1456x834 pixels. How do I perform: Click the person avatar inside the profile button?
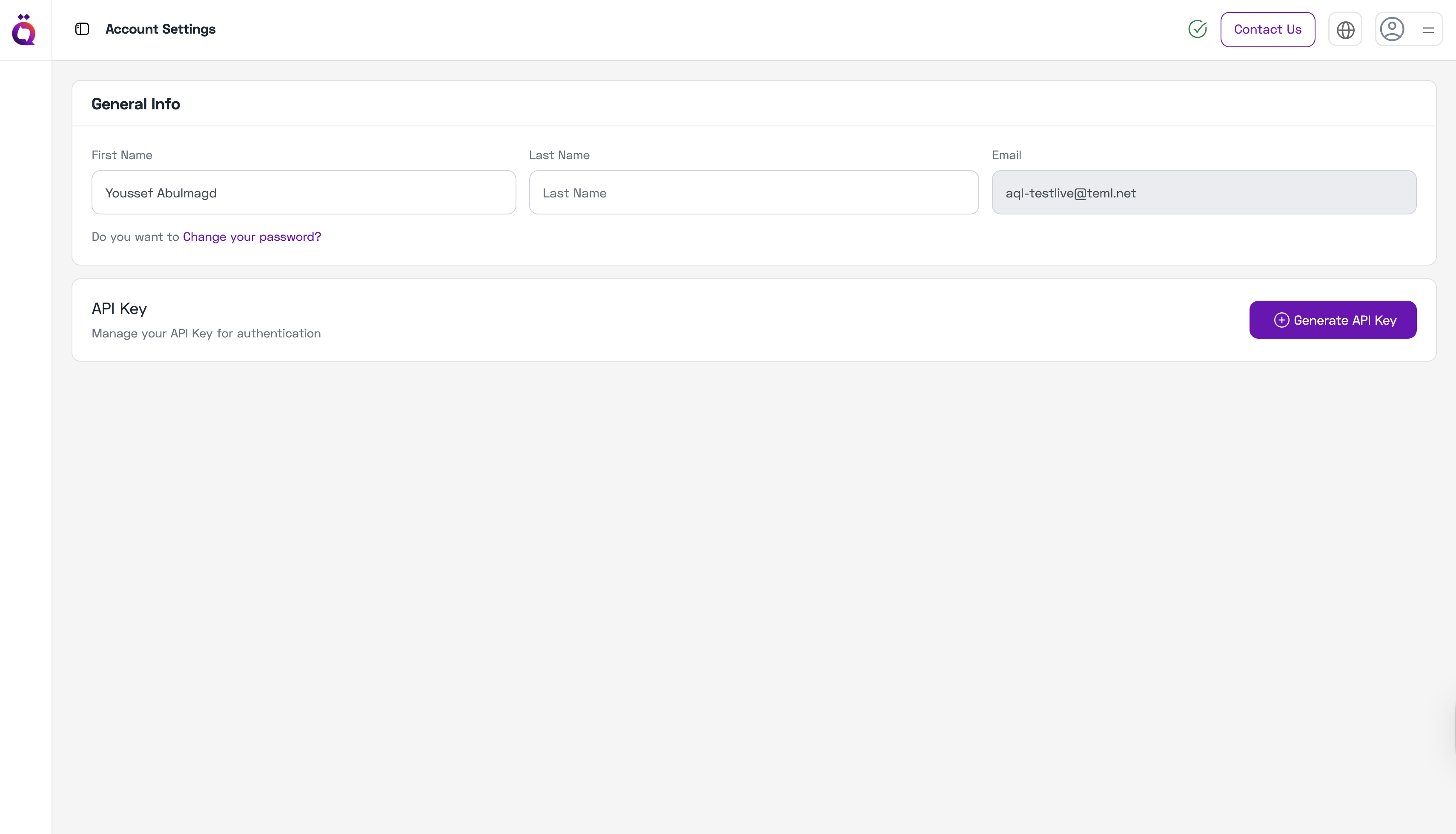1393,29
